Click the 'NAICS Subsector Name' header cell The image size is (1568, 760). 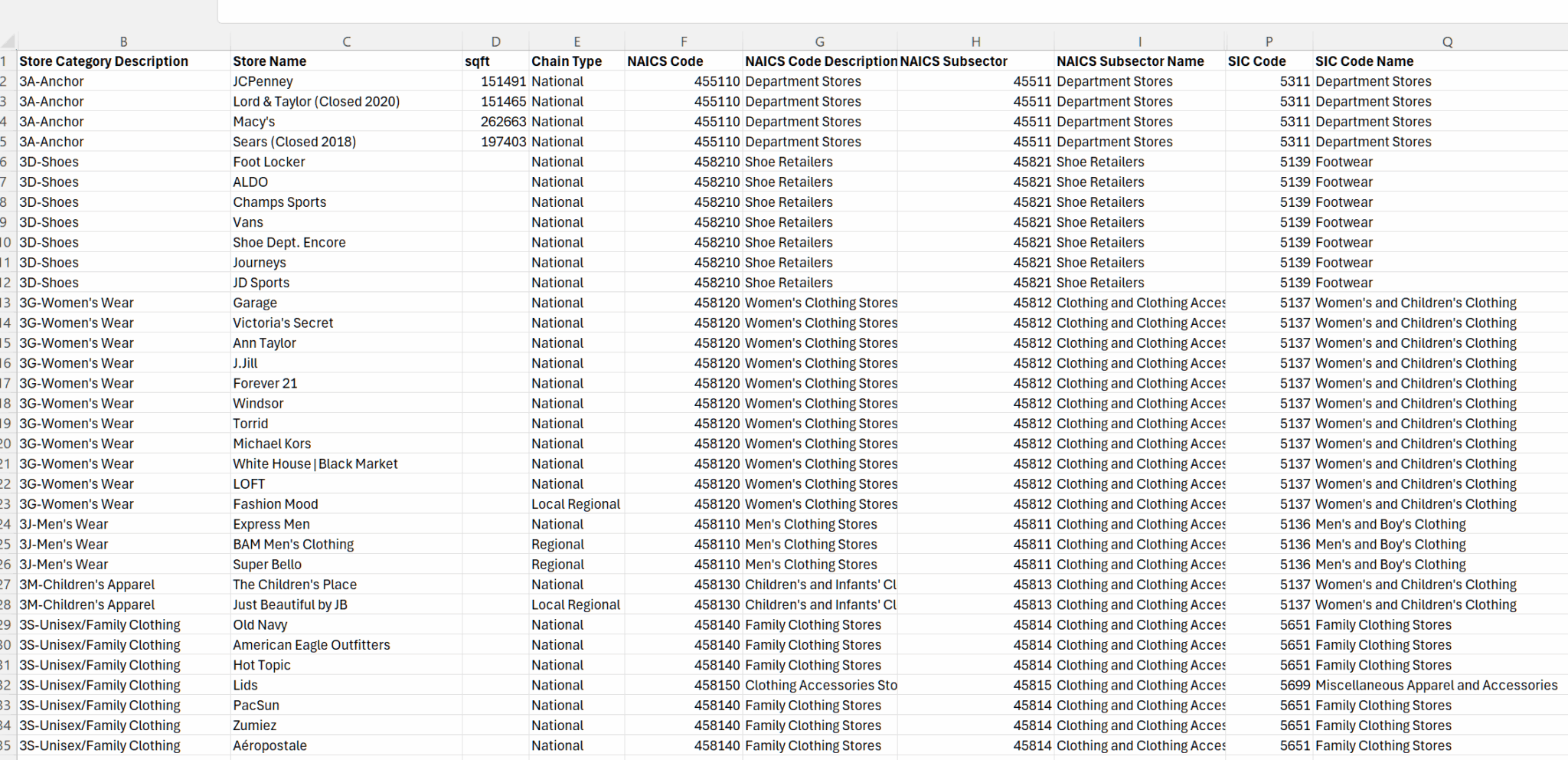[x=1130, y=61]
